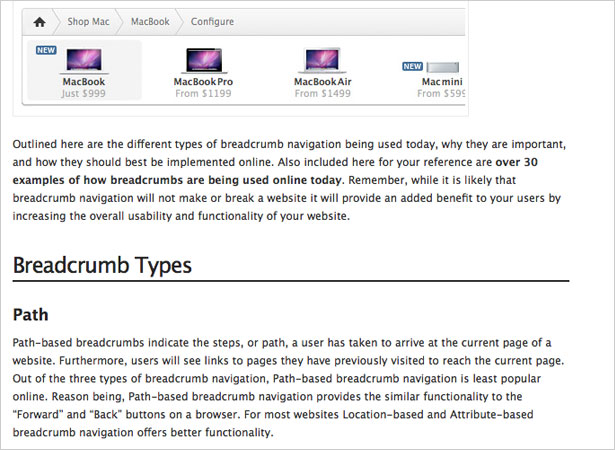Select the Shop Mac breadcrumb
This screenshot has height=450, width=615.
point(88,22)
